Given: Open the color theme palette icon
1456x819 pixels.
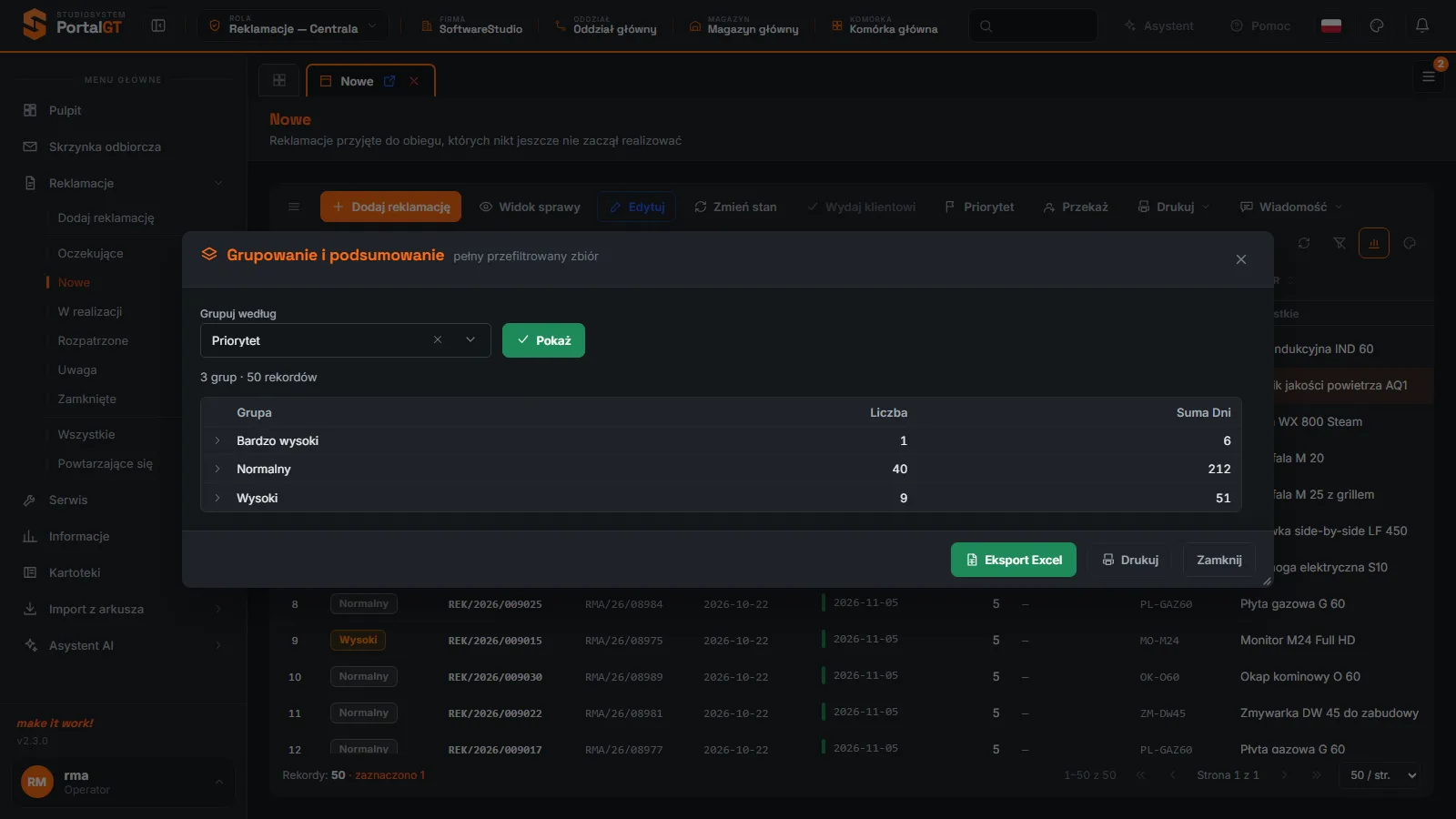Looking at the screenshot, I should pyautogui.click(x=1377, y=25).
